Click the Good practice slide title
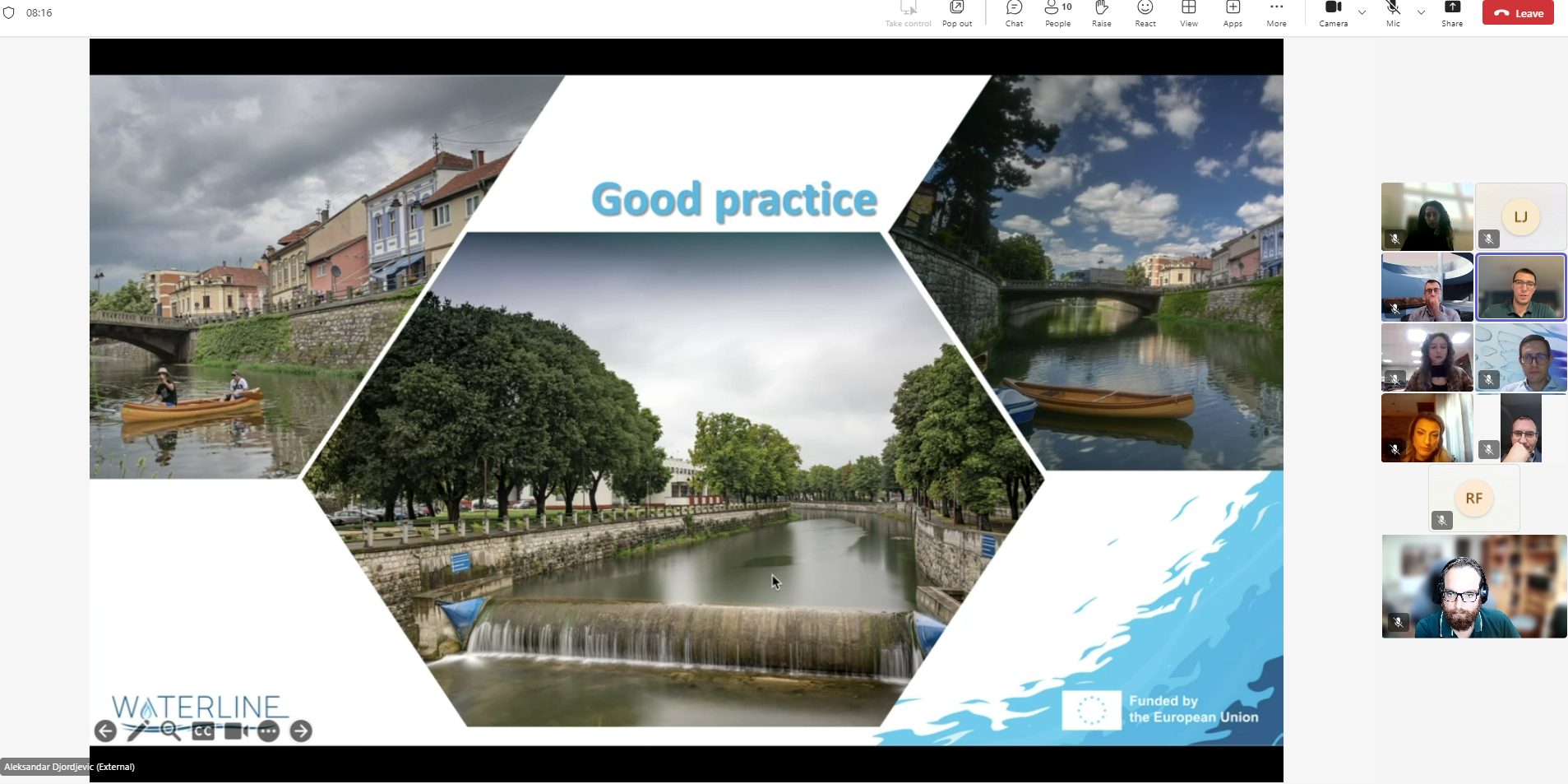1568x784 pixels. (x=734, y=200)
